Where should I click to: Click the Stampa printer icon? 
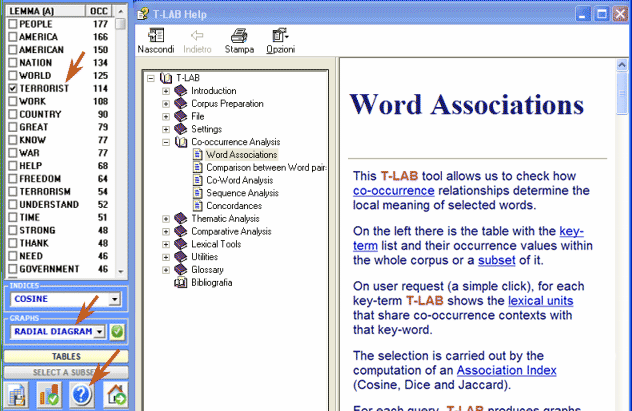tap(239, 35)
